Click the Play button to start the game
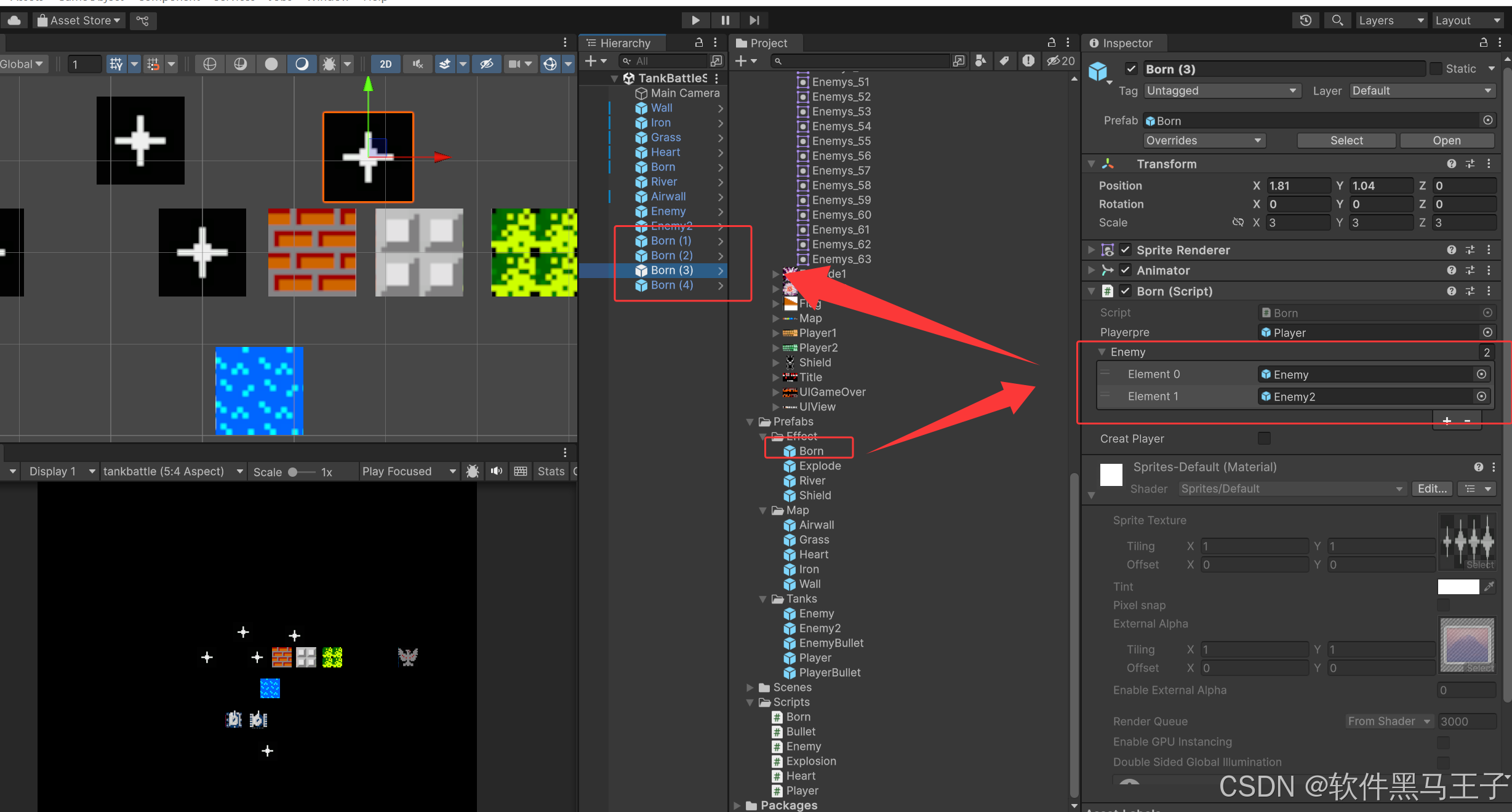1512x812 pixels. (695, 20)
